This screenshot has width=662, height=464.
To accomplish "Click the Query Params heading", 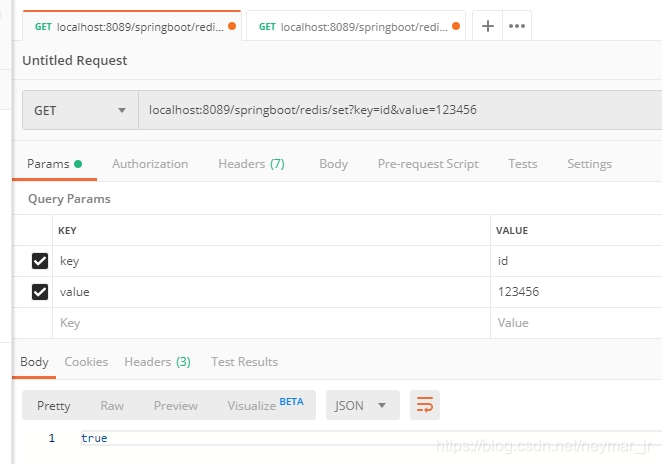I will (x=69, y=199).
